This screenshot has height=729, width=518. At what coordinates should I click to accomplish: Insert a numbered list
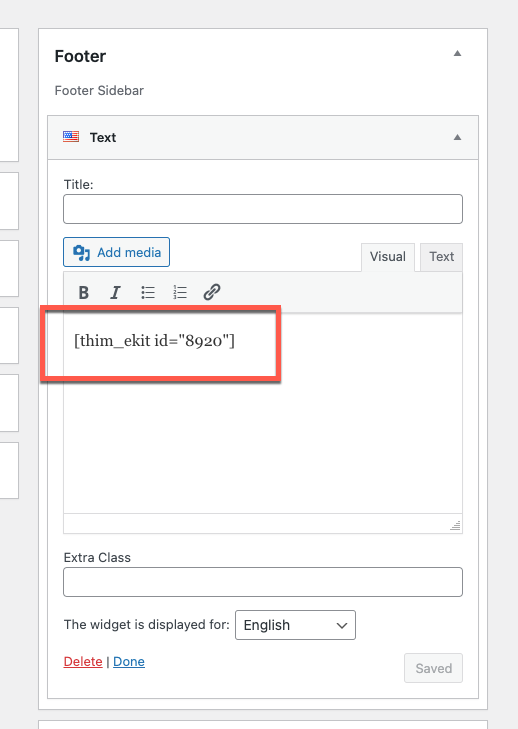pyautogui.click(x=180, y=292)
